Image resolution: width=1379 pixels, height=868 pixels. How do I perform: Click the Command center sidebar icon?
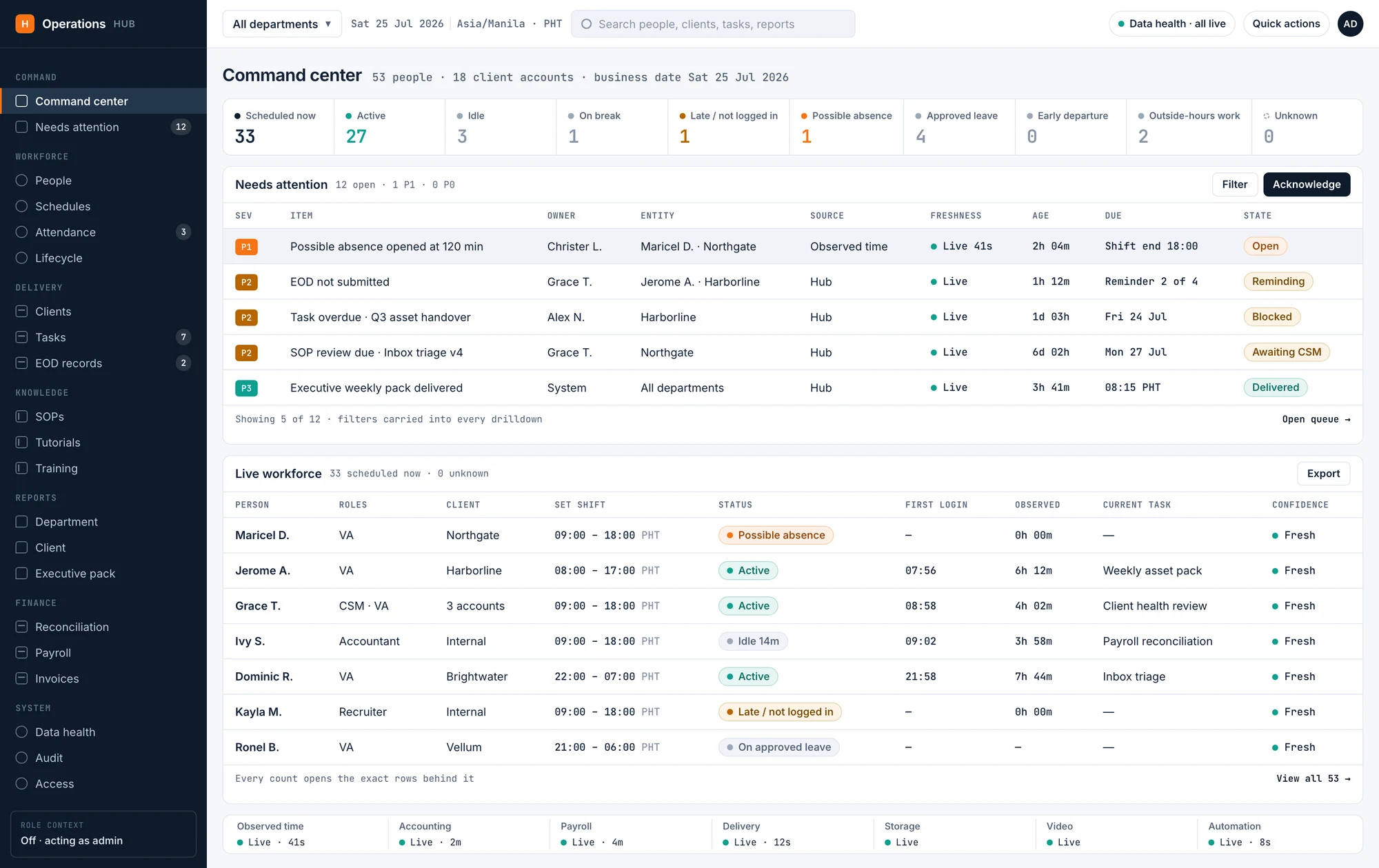[x=21, y=101]
